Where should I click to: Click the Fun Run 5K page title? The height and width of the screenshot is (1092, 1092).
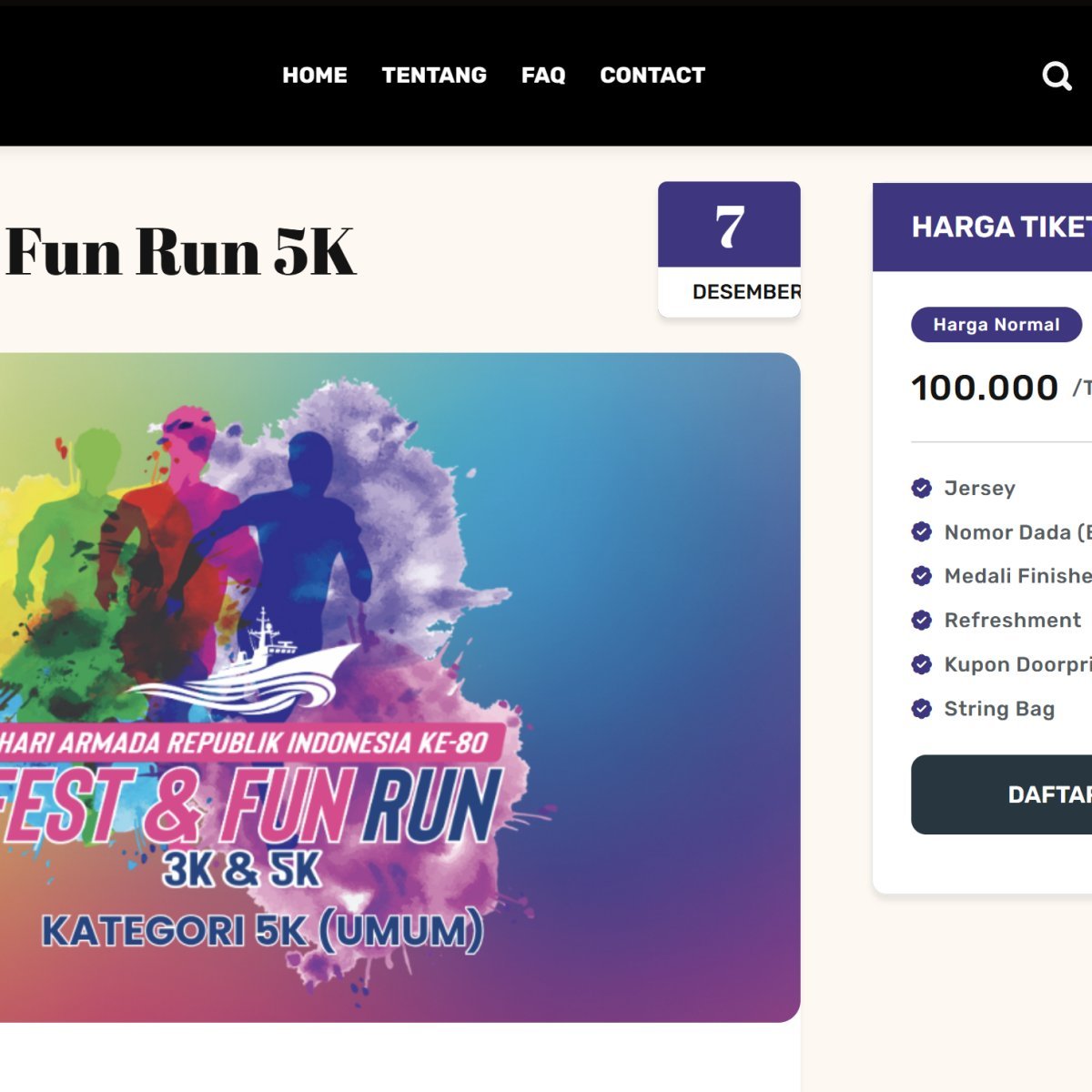pos(180,252)
